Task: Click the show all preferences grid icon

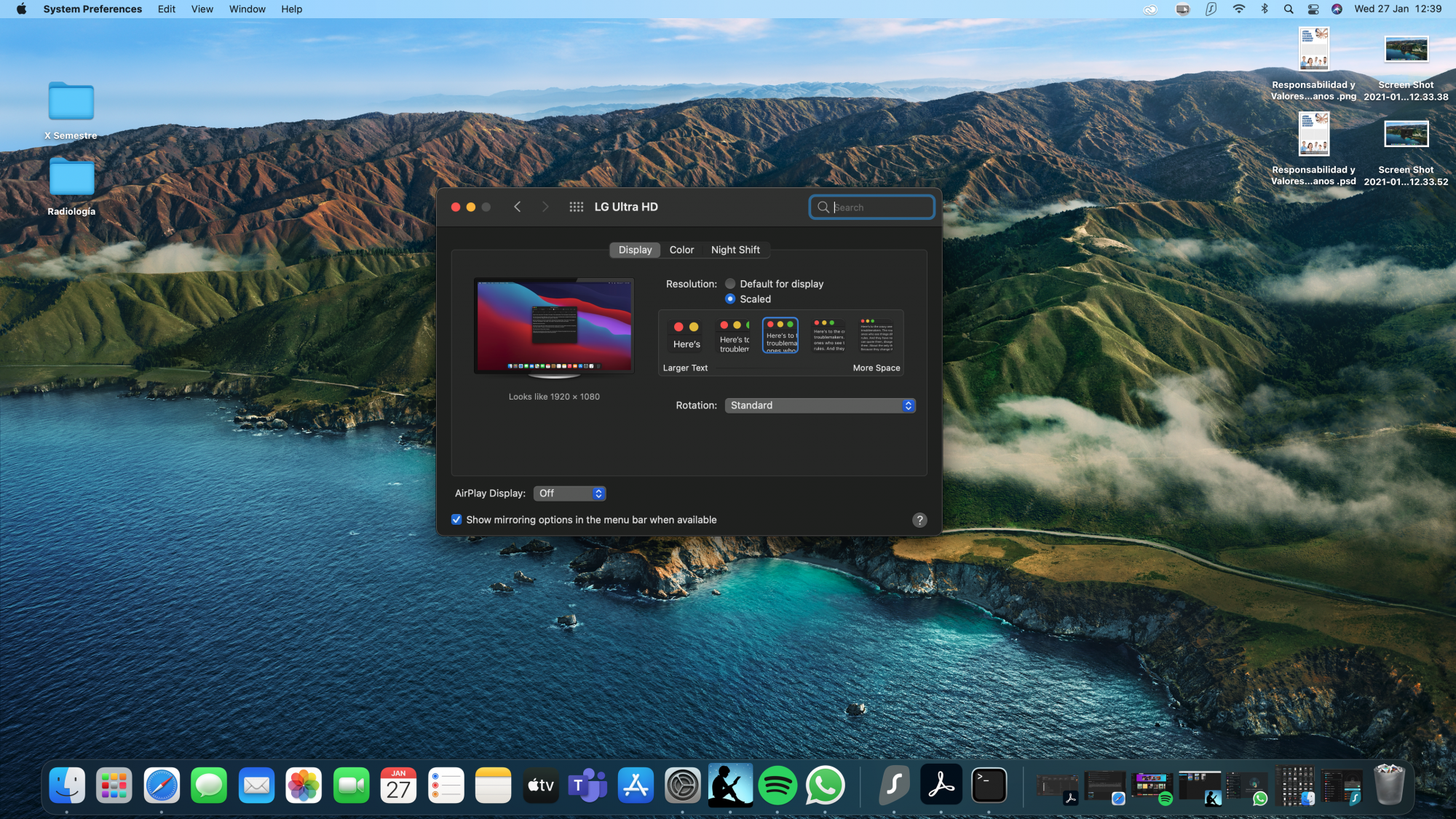Action: (576, 207)
